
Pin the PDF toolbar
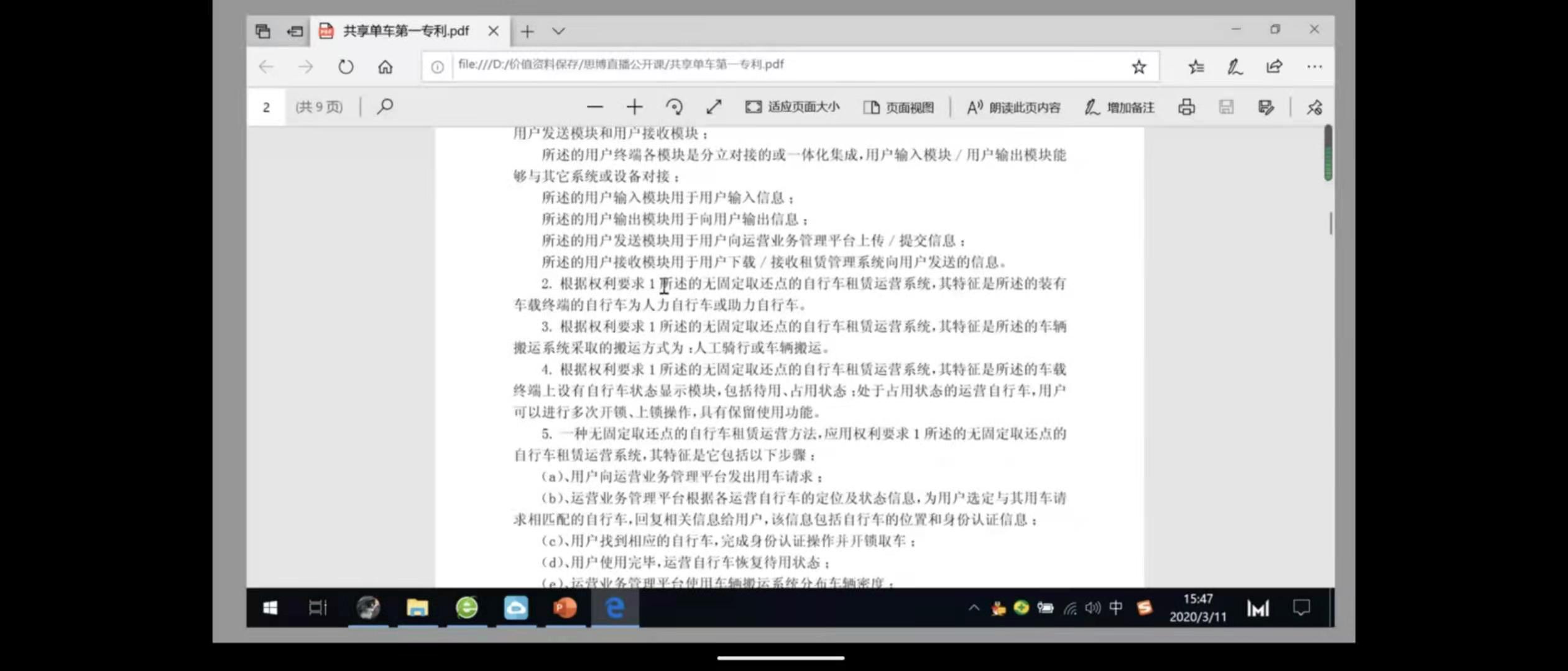1314,107
